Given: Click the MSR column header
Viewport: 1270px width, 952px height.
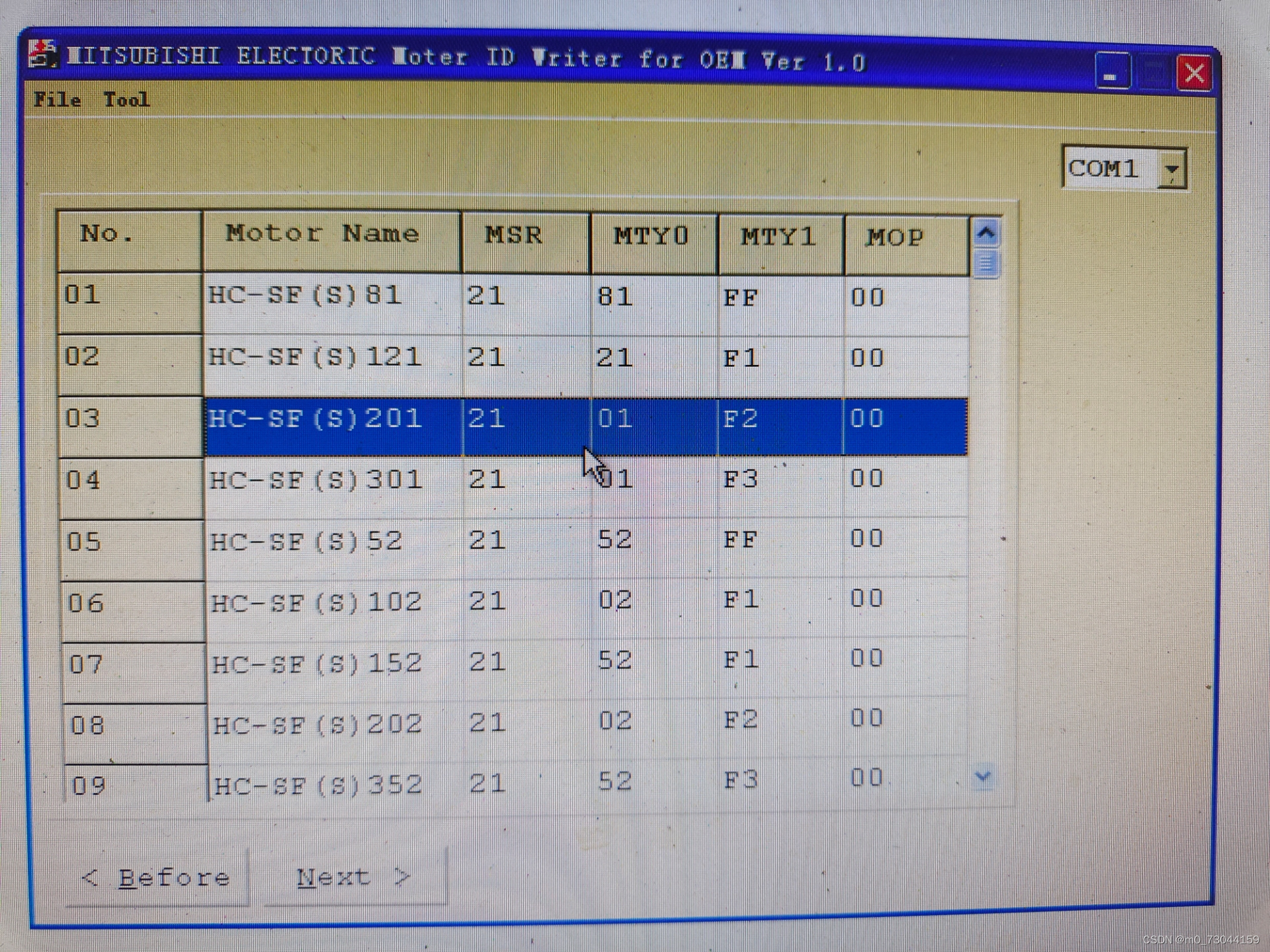Looking at the screenshot, I should point(526,243).
